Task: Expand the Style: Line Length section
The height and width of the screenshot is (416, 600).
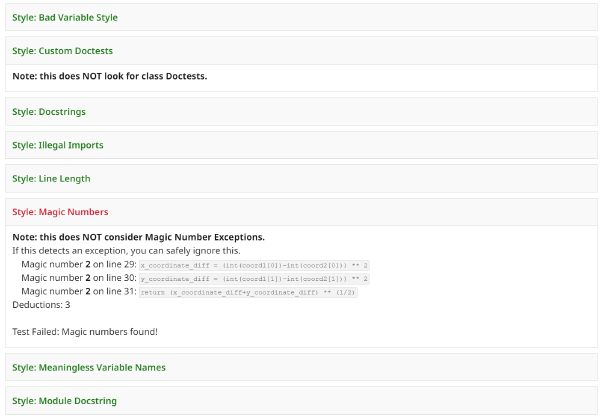Action: pyautogui.click(x=51, y=178)
